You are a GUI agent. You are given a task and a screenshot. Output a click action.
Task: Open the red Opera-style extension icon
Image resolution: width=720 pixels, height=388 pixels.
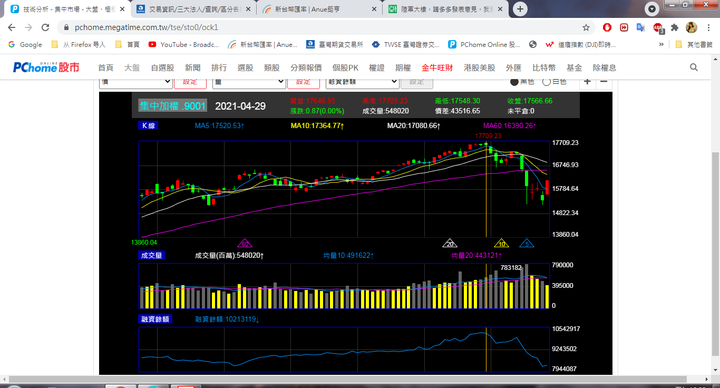(x=607, y=28)
